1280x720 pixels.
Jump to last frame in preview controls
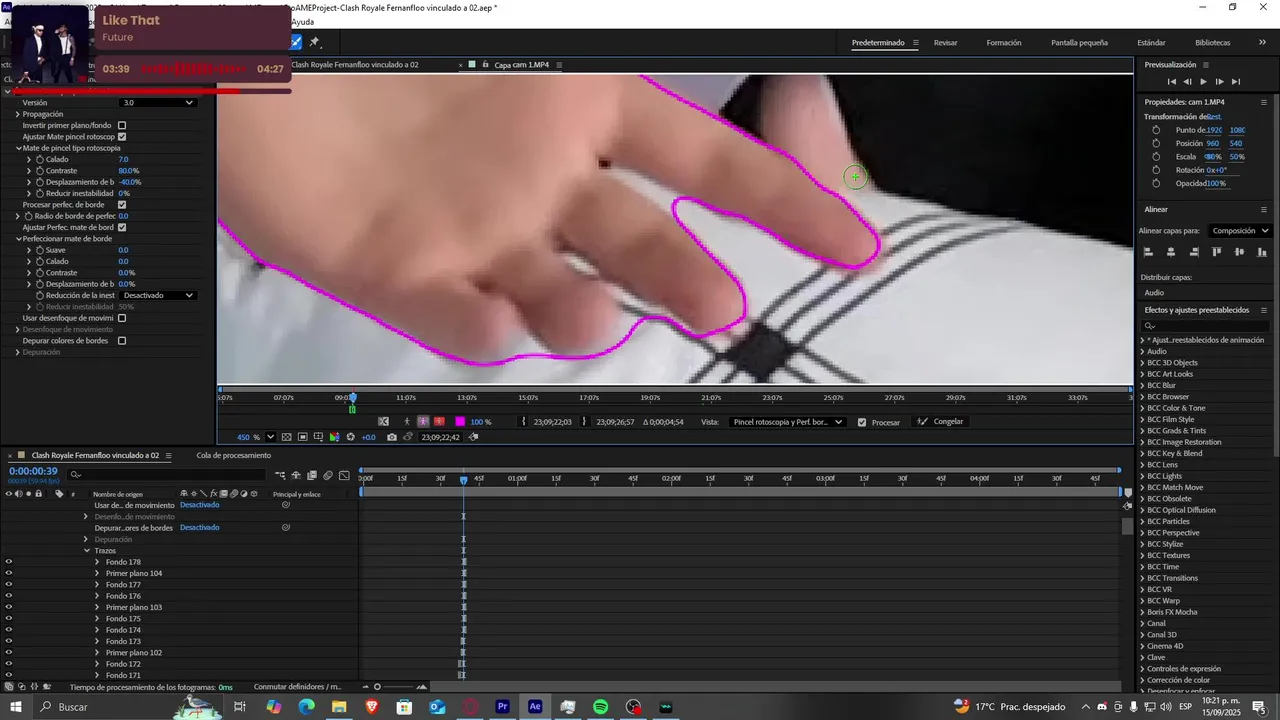1236,81
